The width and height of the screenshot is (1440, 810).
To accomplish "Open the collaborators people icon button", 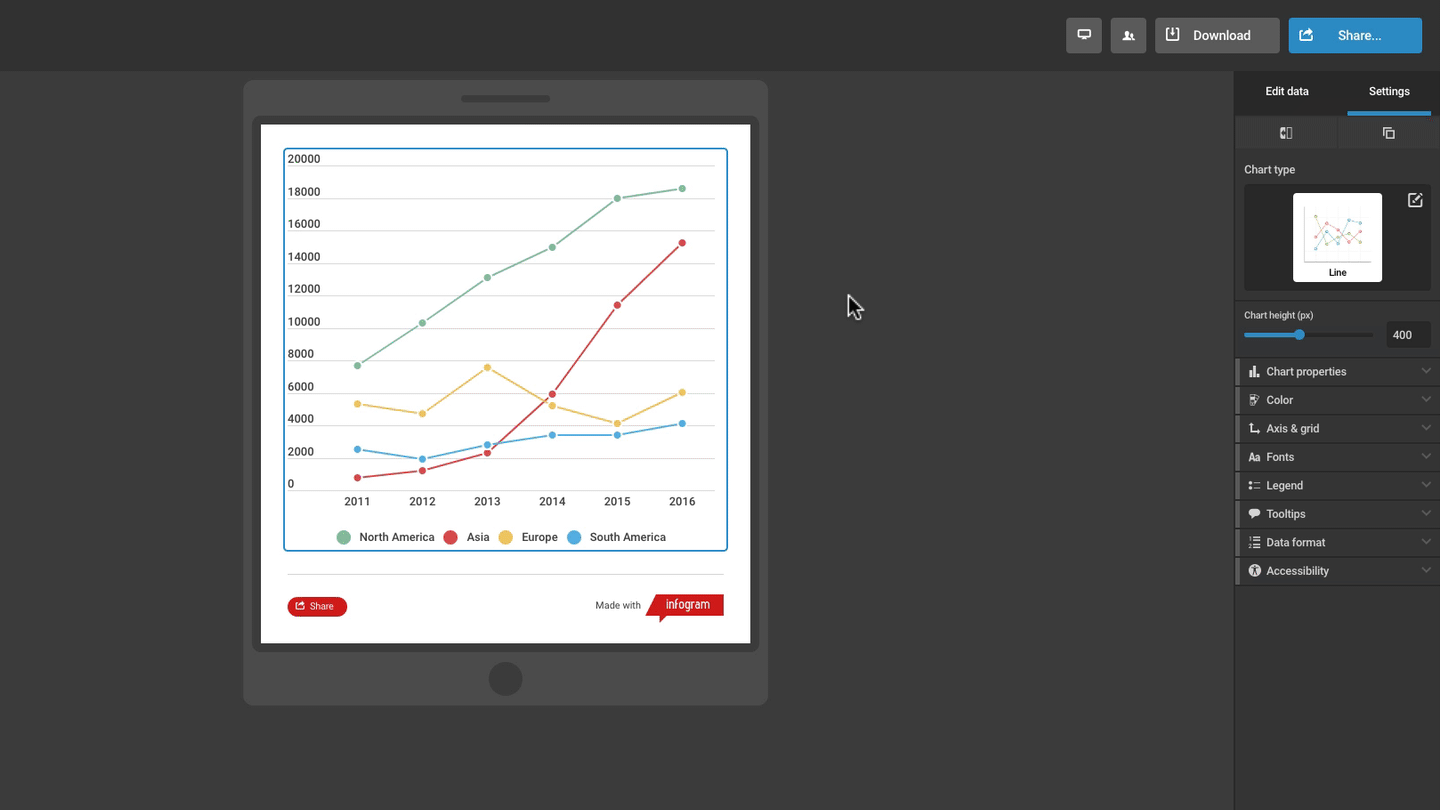I will point(1128,35).
